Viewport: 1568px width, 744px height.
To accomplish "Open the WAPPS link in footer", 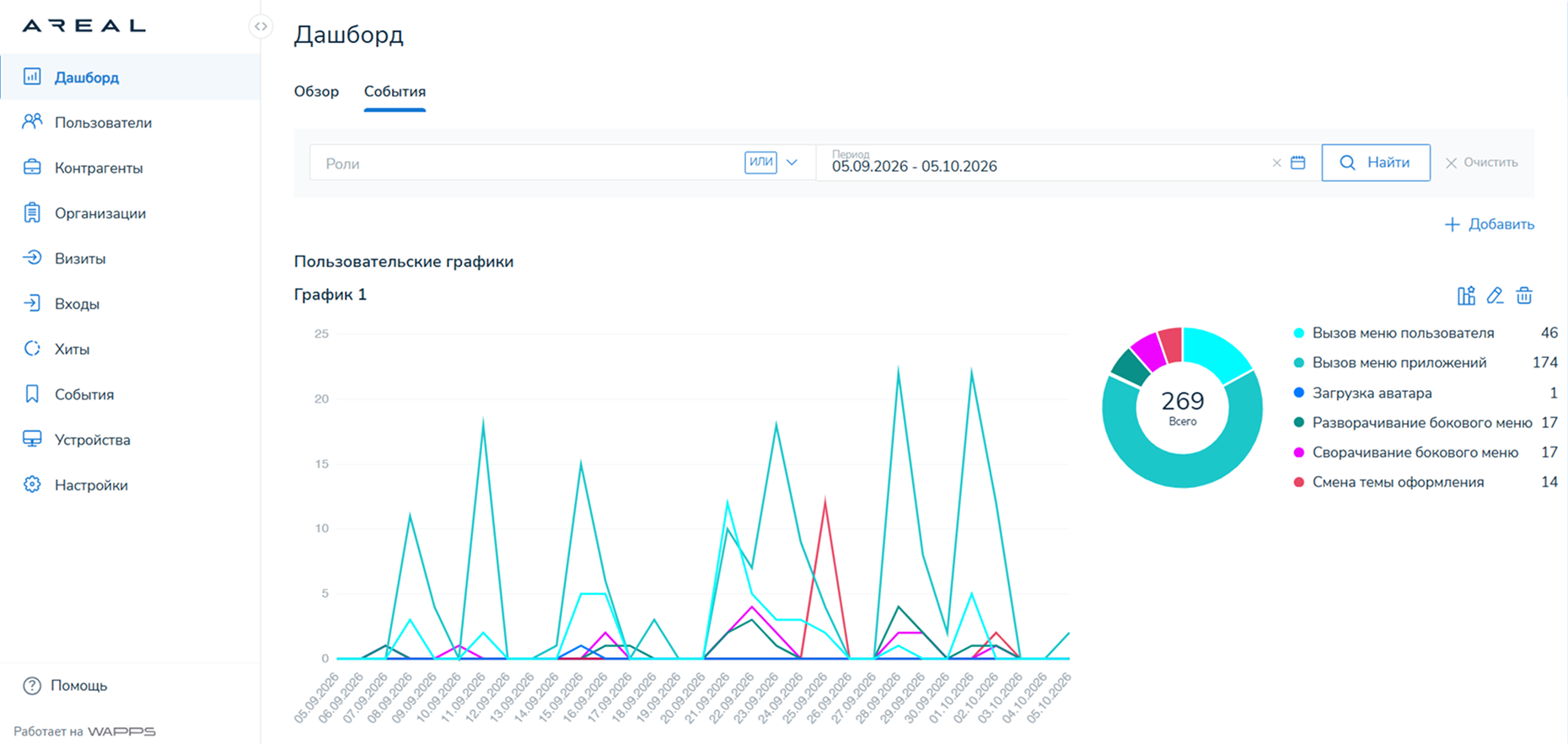I will pos(121,731).
